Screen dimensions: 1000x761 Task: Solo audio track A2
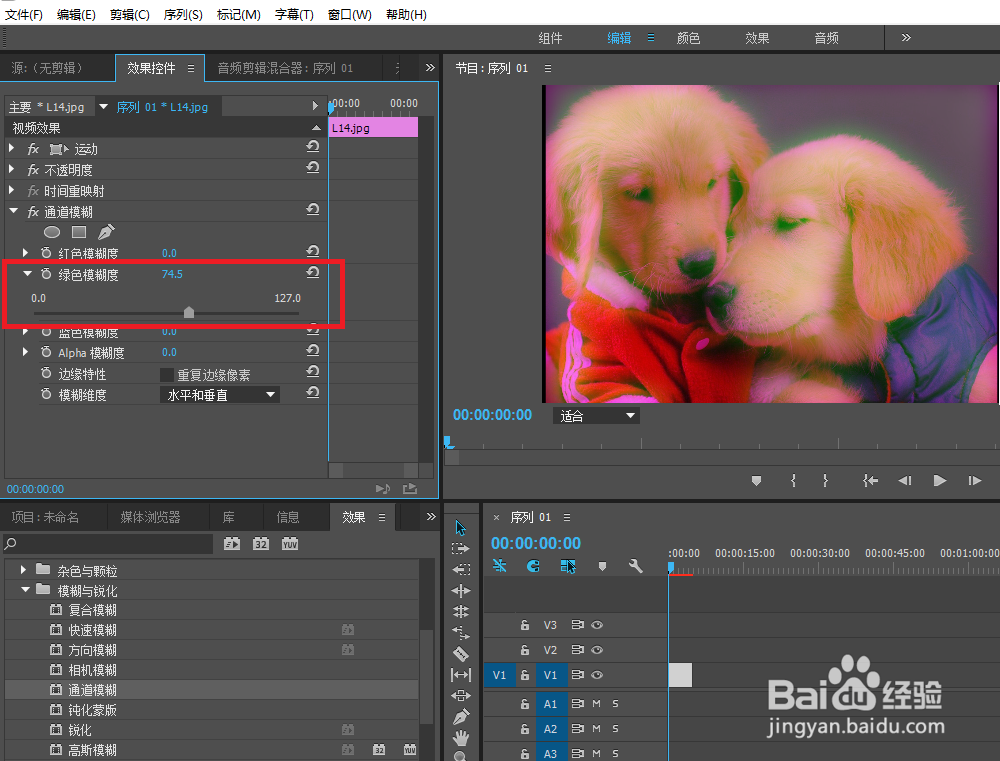pos(615,728)
